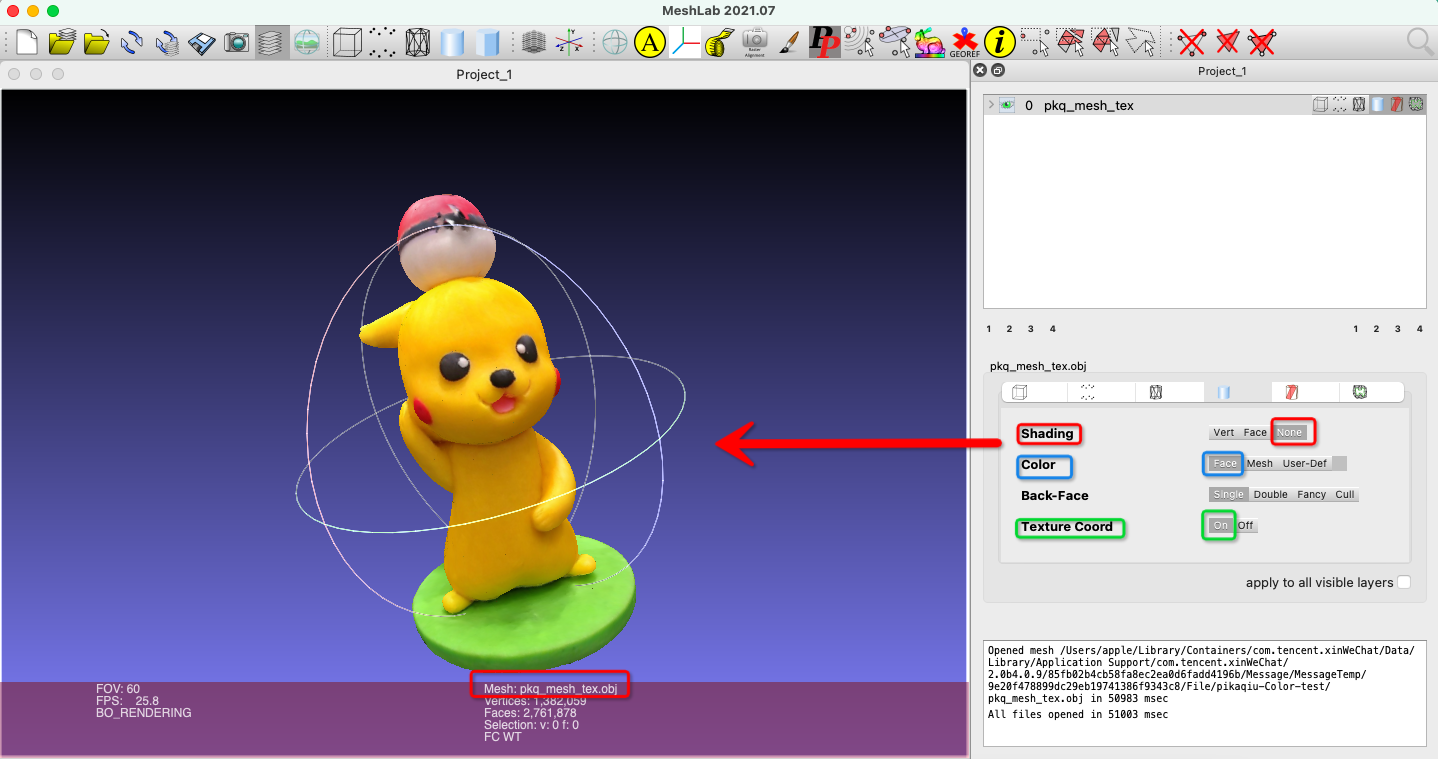Click the raster view globe icon
This screenshot has height=759, width=1438.
306,42
